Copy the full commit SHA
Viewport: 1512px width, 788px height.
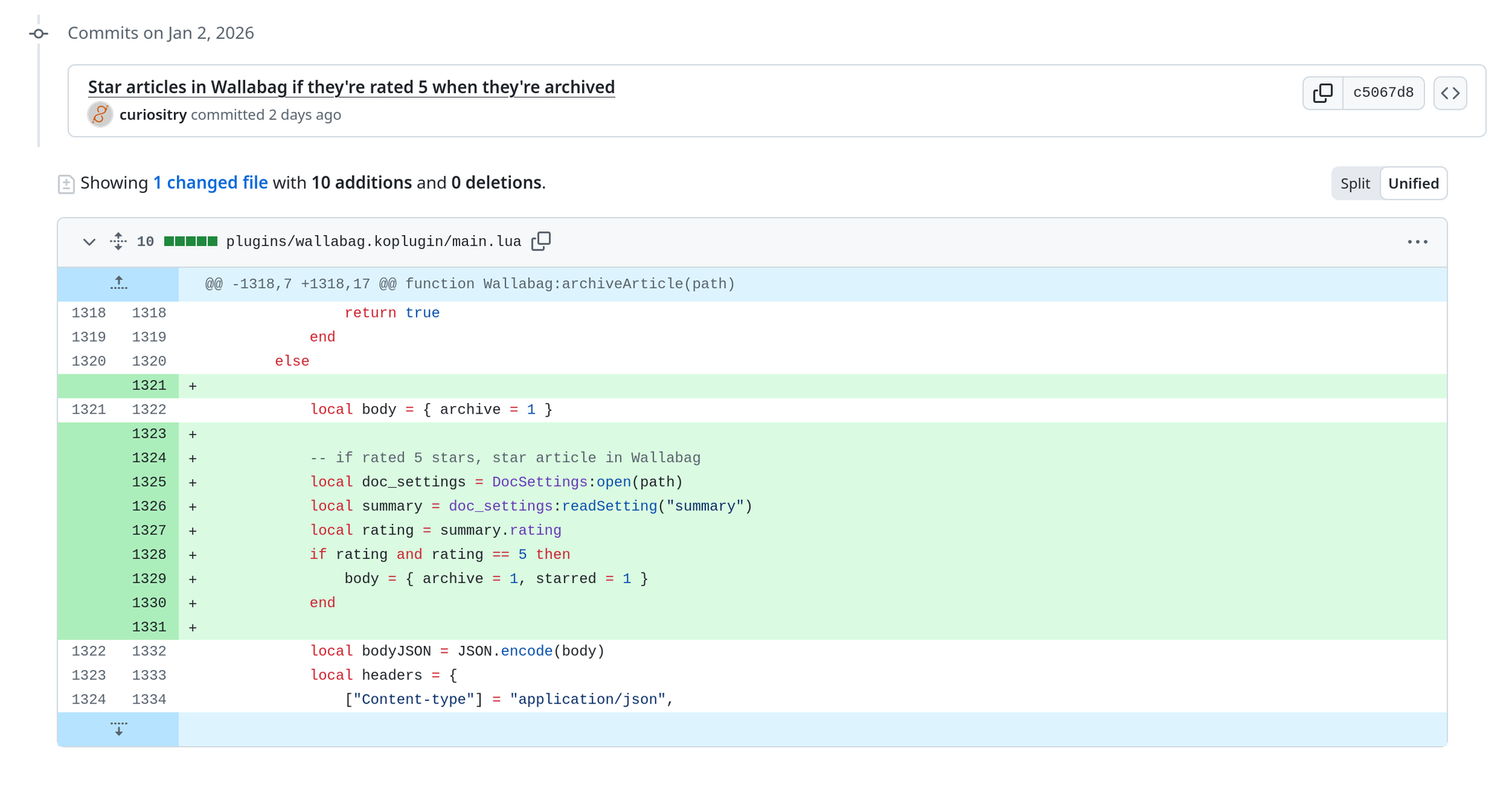pyautogui.click(x=1322, y=92)
